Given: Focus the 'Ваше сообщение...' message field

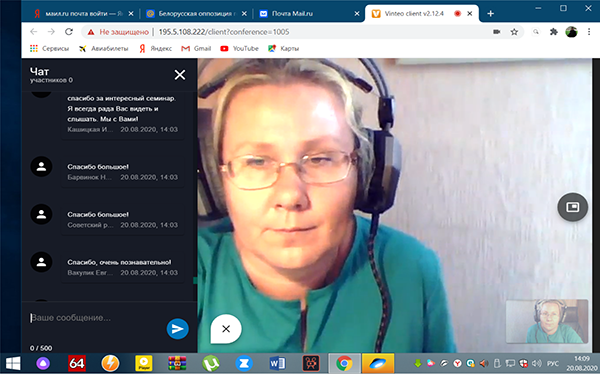Looking at the screenshot, I should tap(96, 318).
